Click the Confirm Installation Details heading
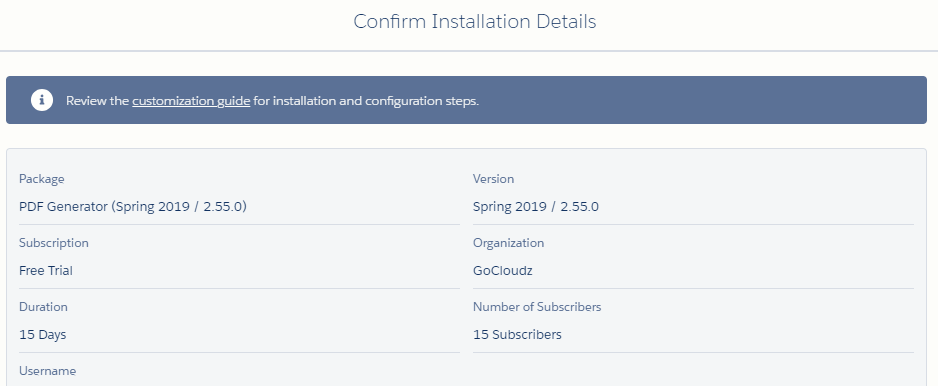 click(474, 22)
